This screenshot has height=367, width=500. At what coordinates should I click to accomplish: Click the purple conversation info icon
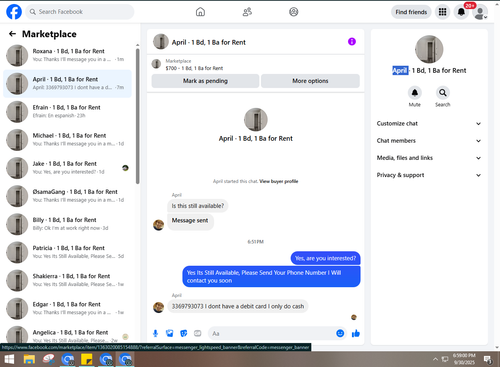coord(352,42)
